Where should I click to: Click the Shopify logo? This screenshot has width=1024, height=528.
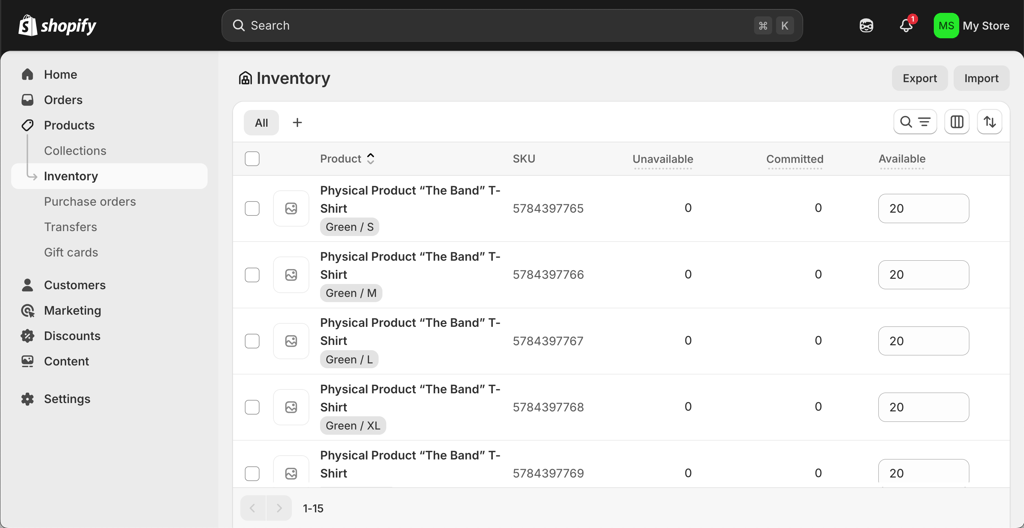[x=57, y=25]
